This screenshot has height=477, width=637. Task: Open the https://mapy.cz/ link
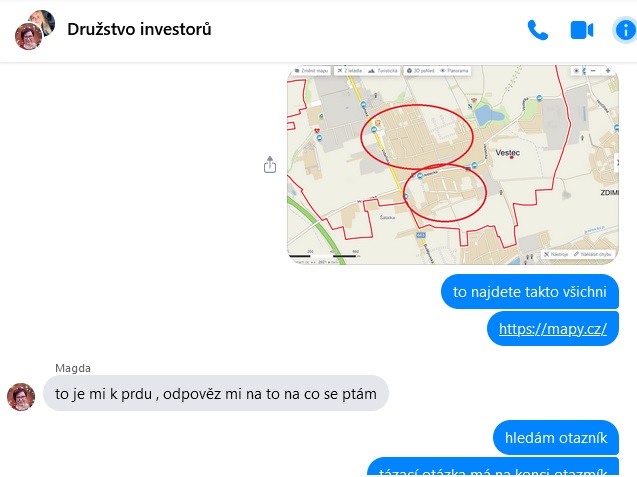pos(553,329)
